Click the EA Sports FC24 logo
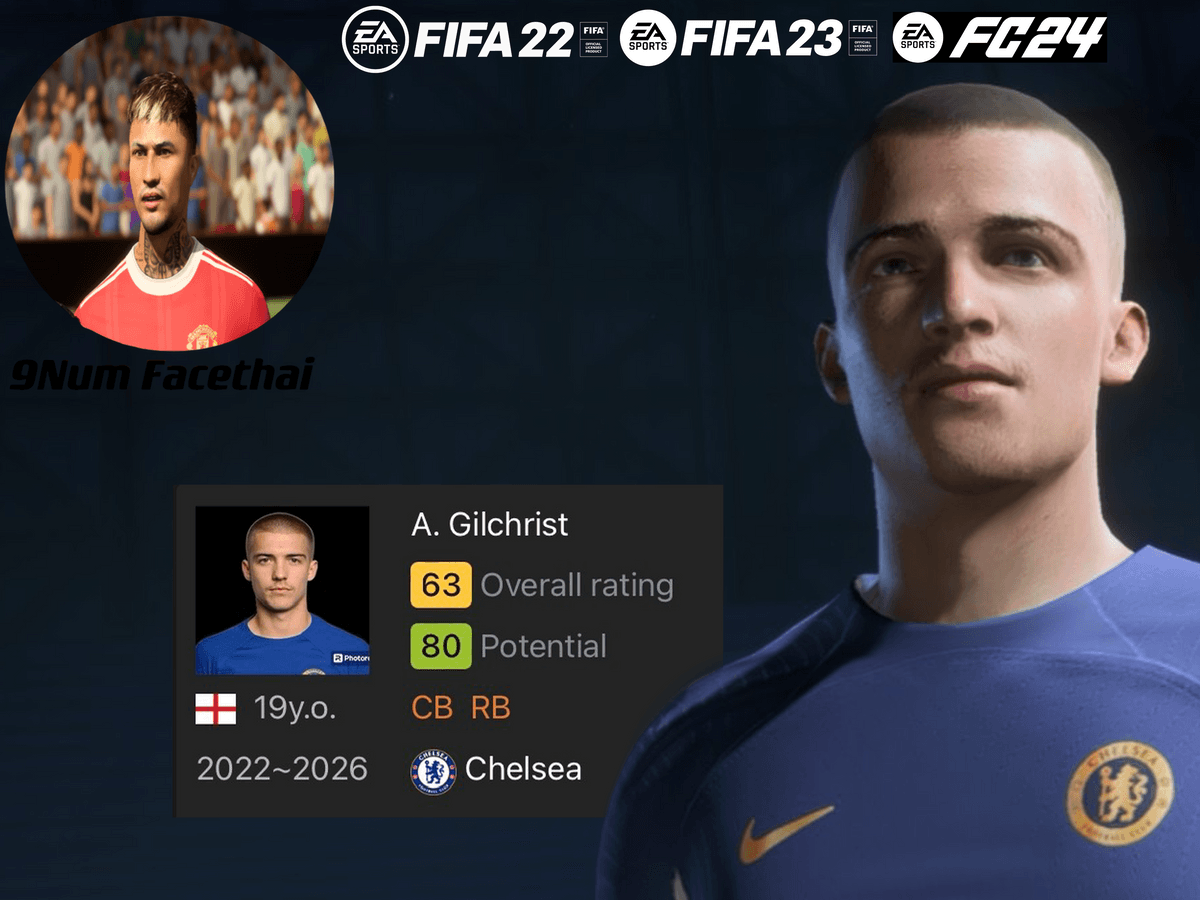The height and width of the screenshot is (900, 1200). tap(999, 38)
